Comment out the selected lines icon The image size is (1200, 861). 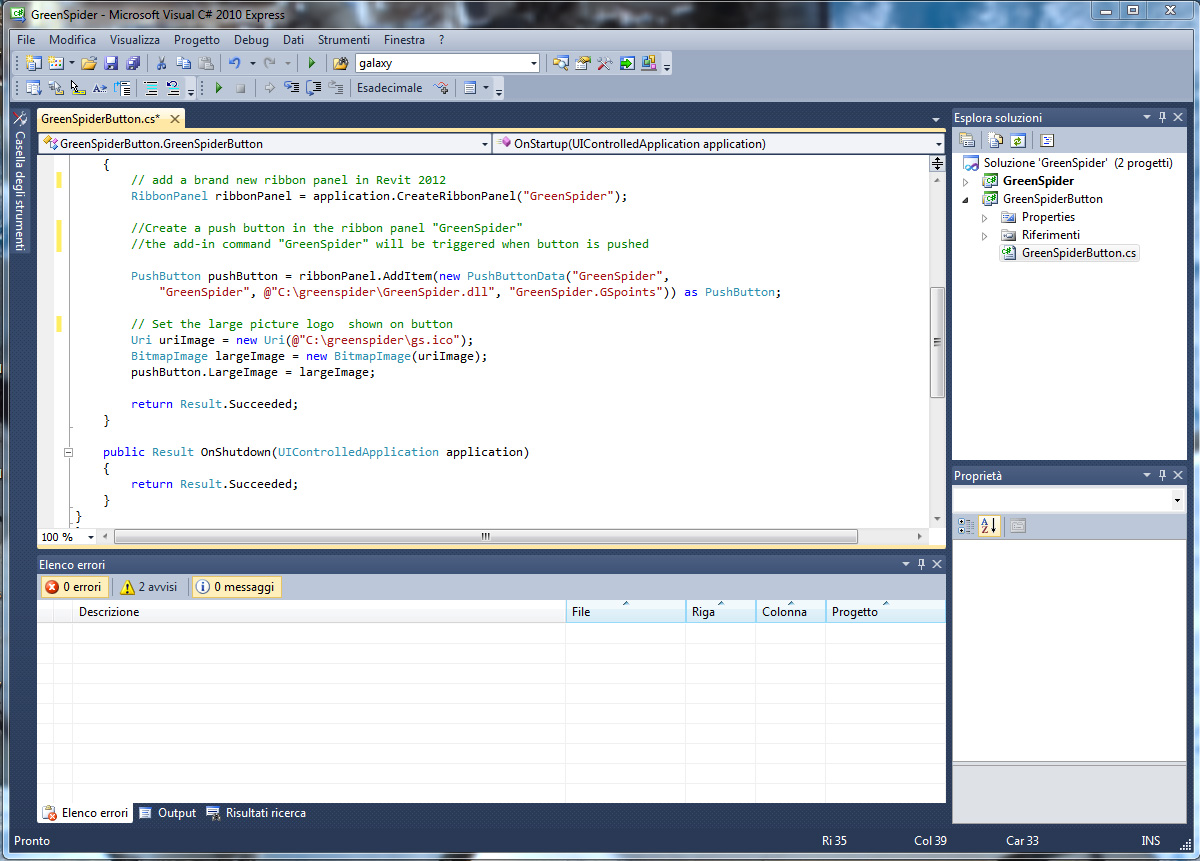click(x=151, y=88)
